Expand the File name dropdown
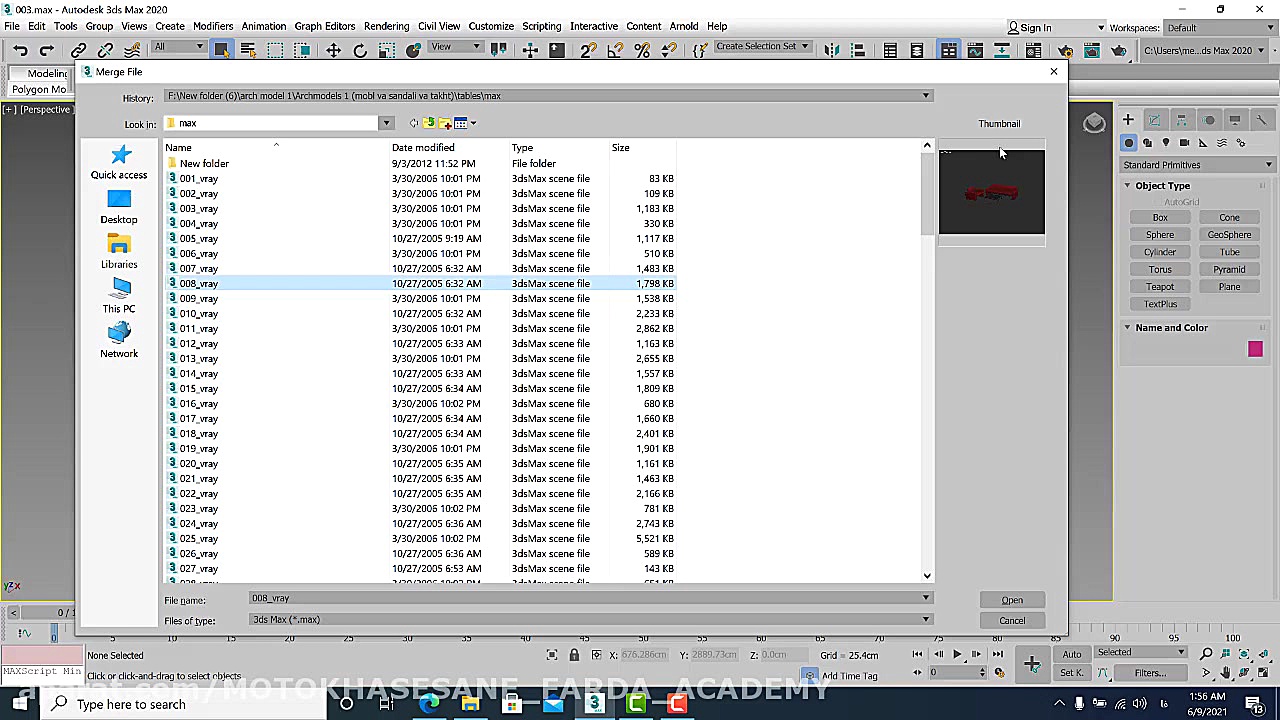 tap(926, 598)
